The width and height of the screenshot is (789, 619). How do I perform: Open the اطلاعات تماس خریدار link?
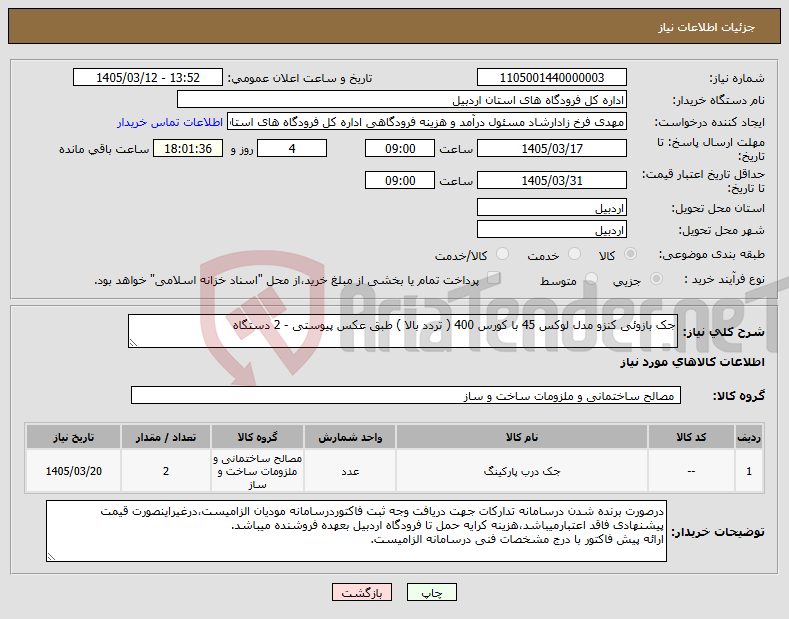pyautogui.click(x=170, y=122)
